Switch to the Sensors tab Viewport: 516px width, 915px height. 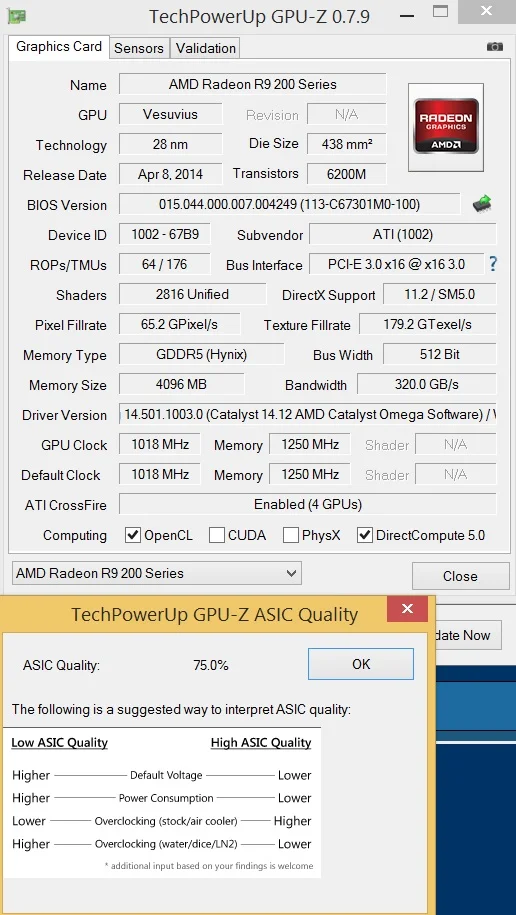click(139, 48)
